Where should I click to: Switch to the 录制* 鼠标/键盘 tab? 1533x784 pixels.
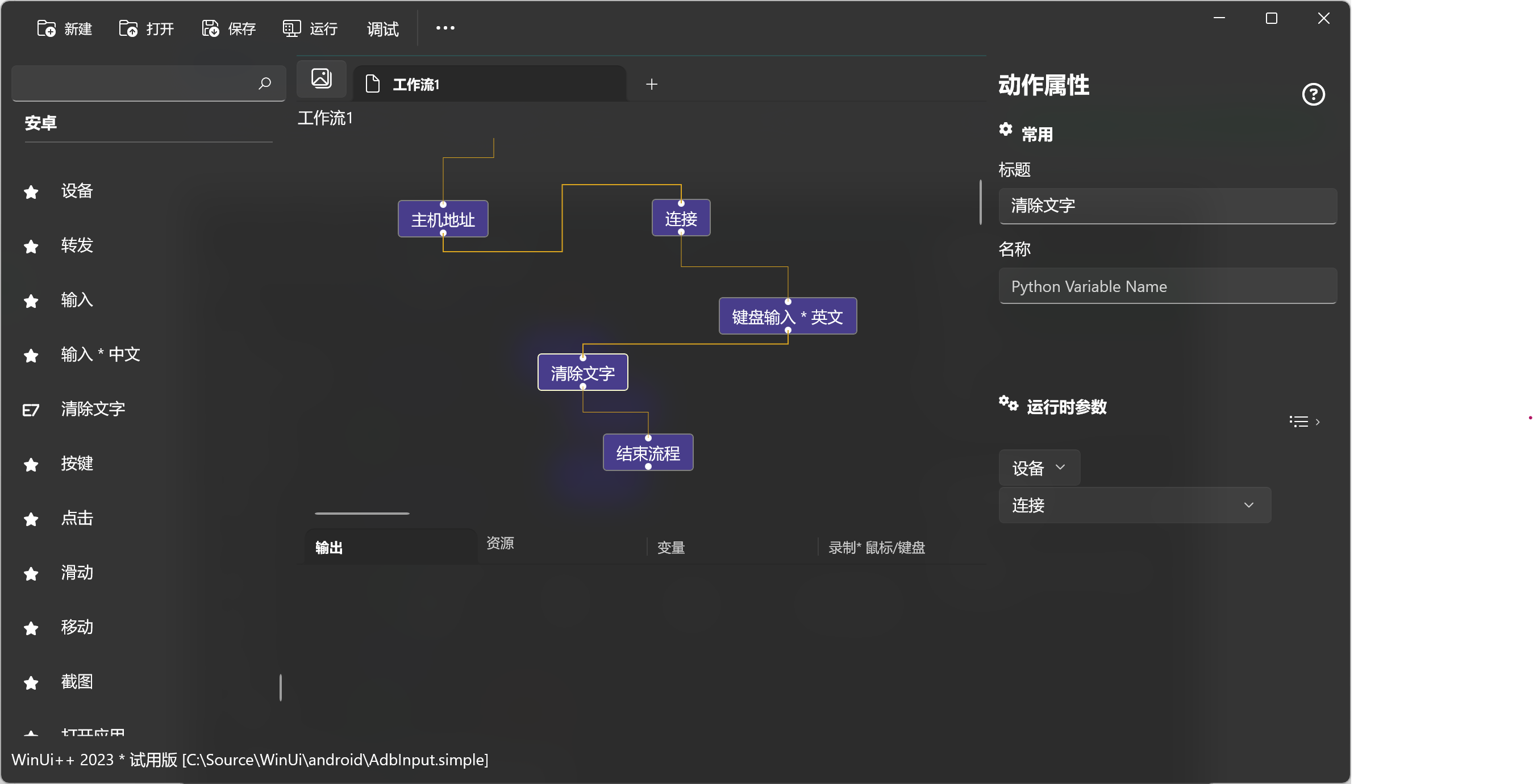tap(876, 547)
